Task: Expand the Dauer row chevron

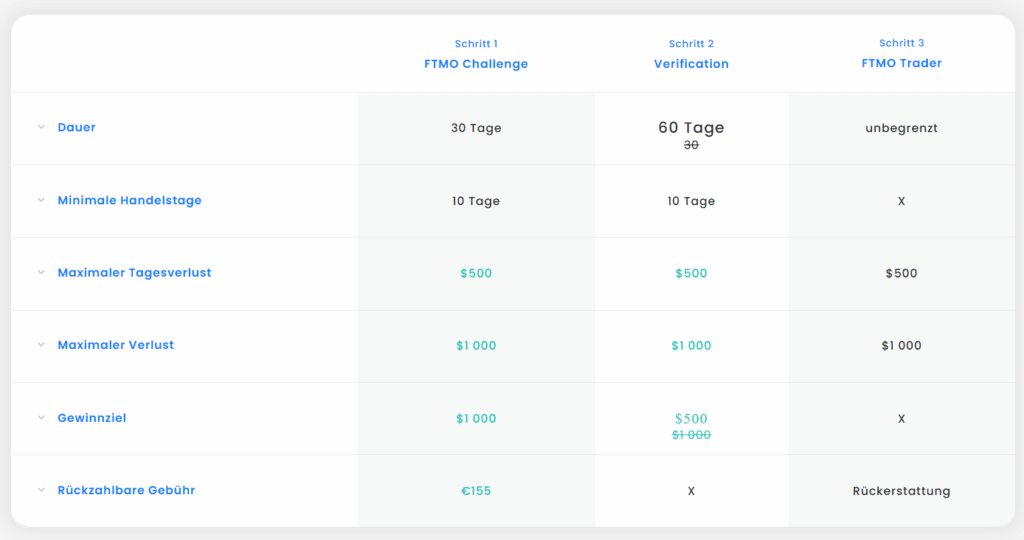Action: click(41, 127)
